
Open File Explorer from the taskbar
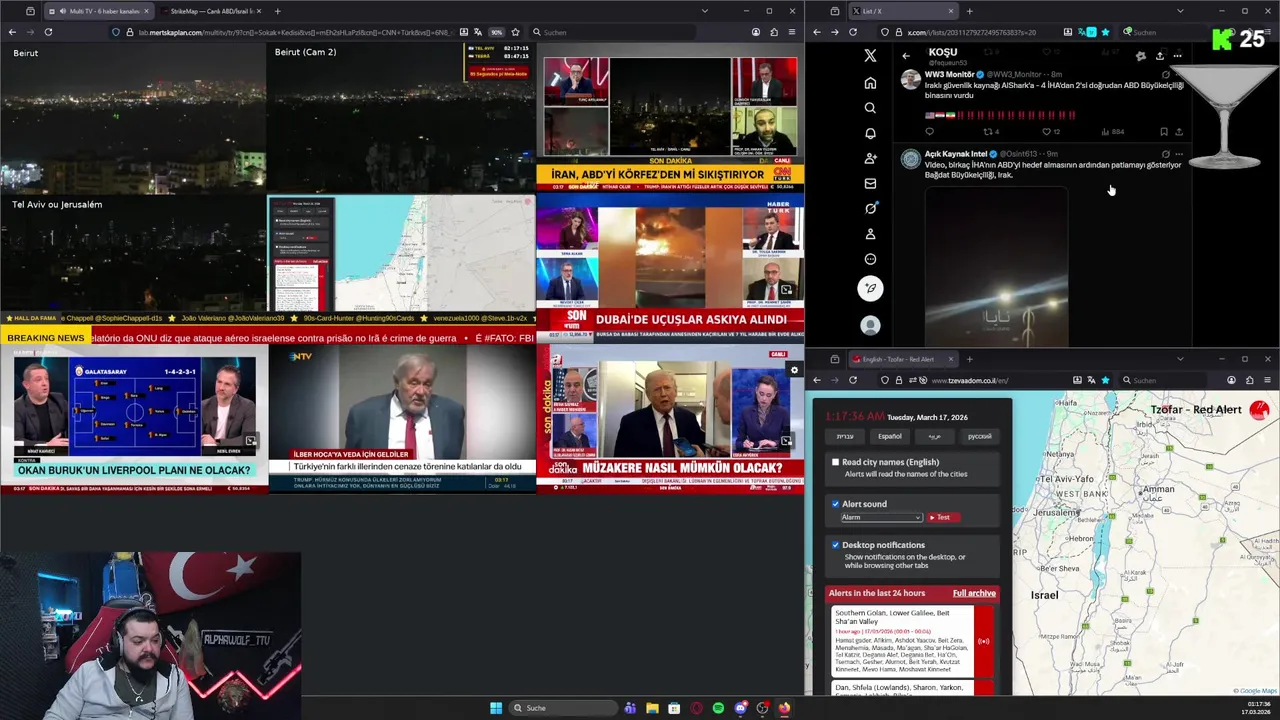652,708
